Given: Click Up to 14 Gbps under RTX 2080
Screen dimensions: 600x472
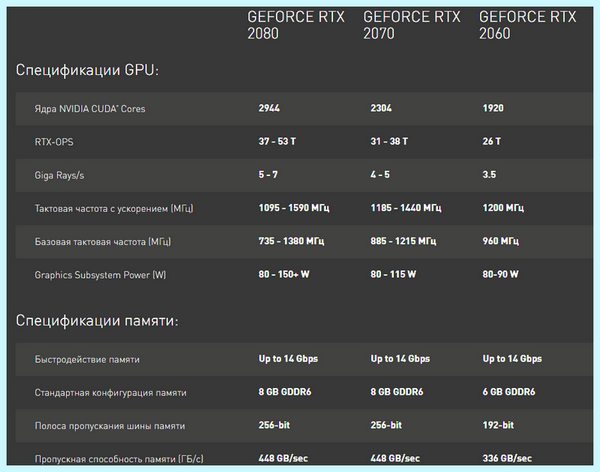Looking at the screenshot, I should click(x=288, y=359).
